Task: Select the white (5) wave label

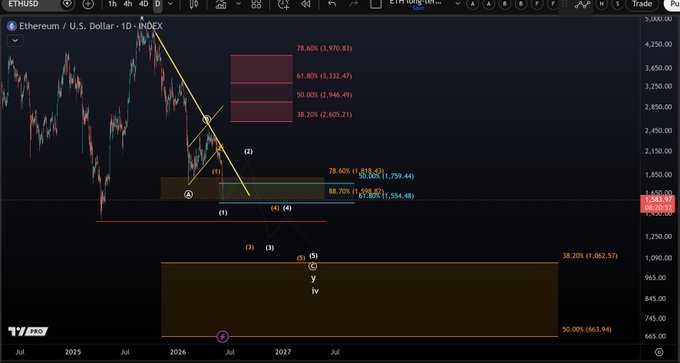Action: [314, 256]
